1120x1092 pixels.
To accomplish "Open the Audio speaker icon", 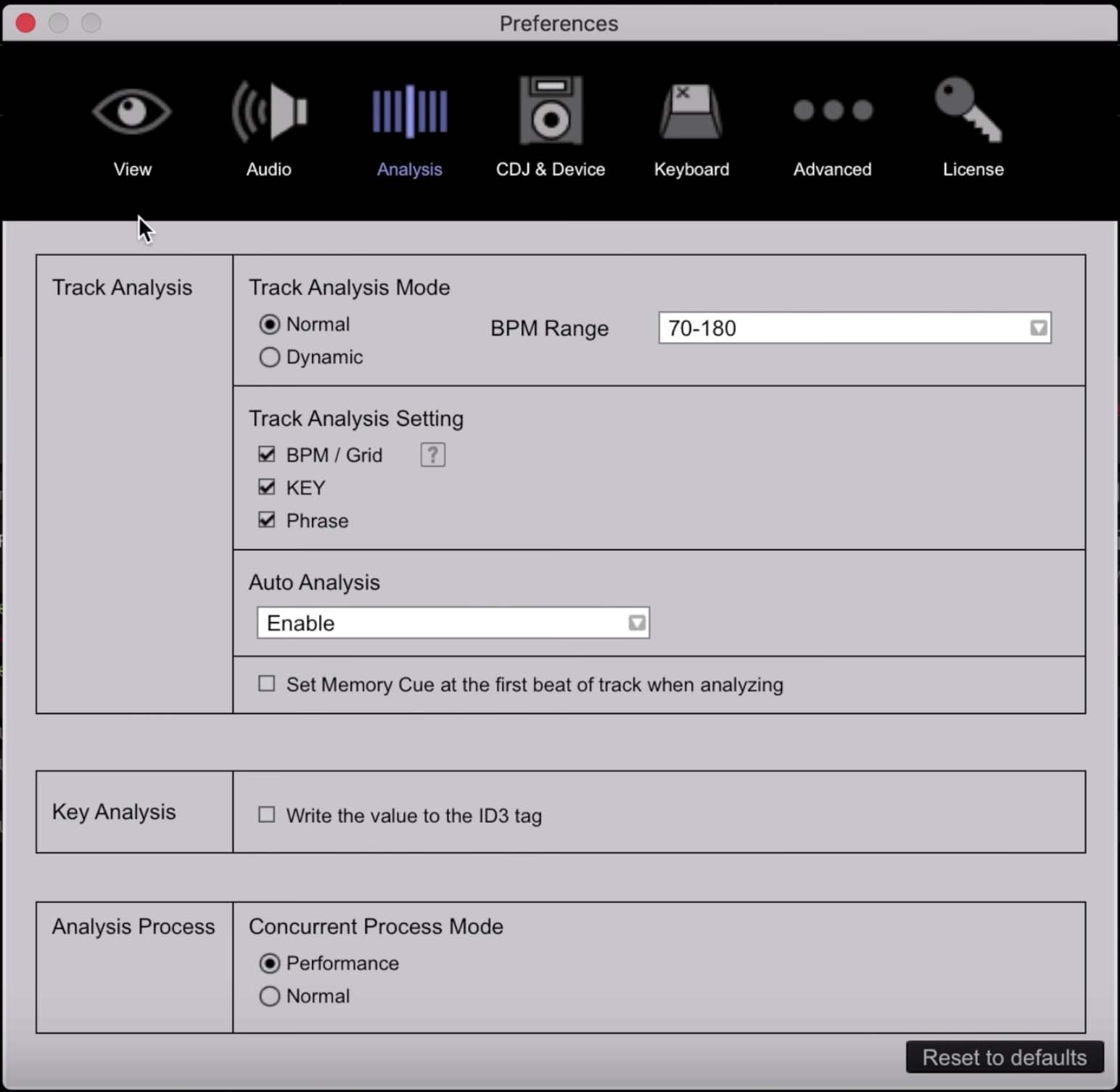I will 269,111.
